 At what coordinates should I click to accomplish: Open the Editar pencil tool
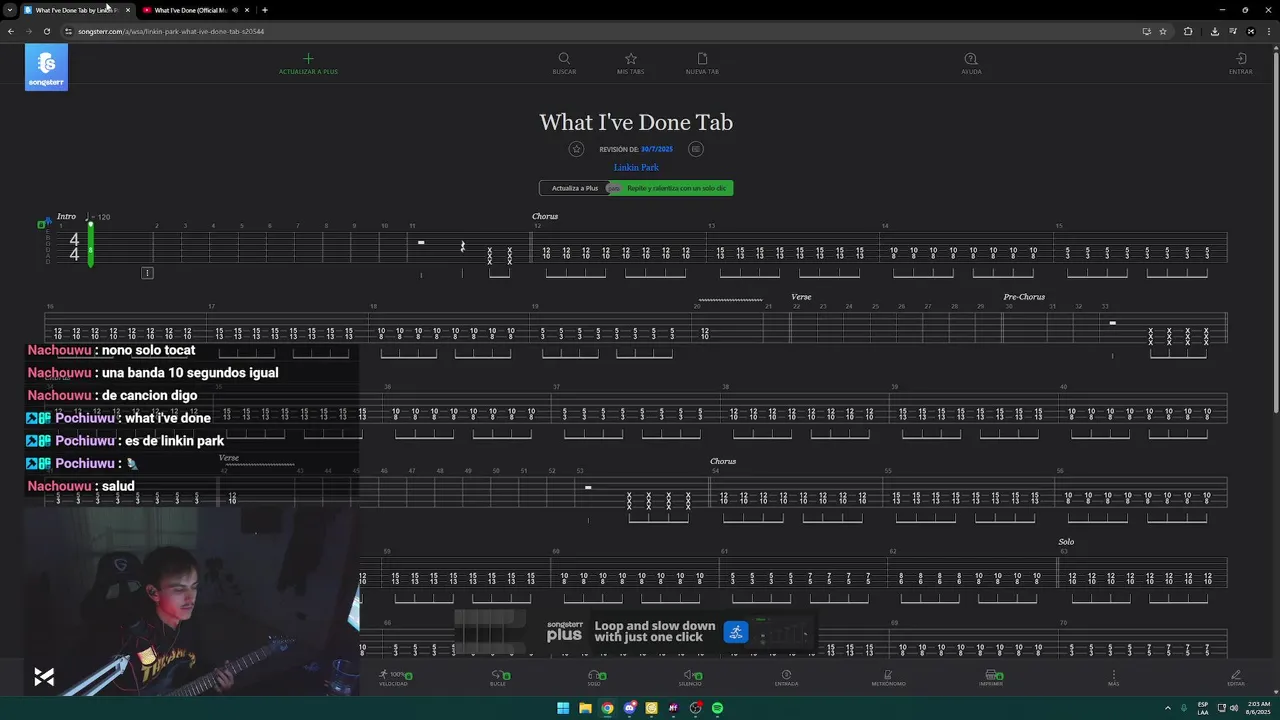(1236, 678)
